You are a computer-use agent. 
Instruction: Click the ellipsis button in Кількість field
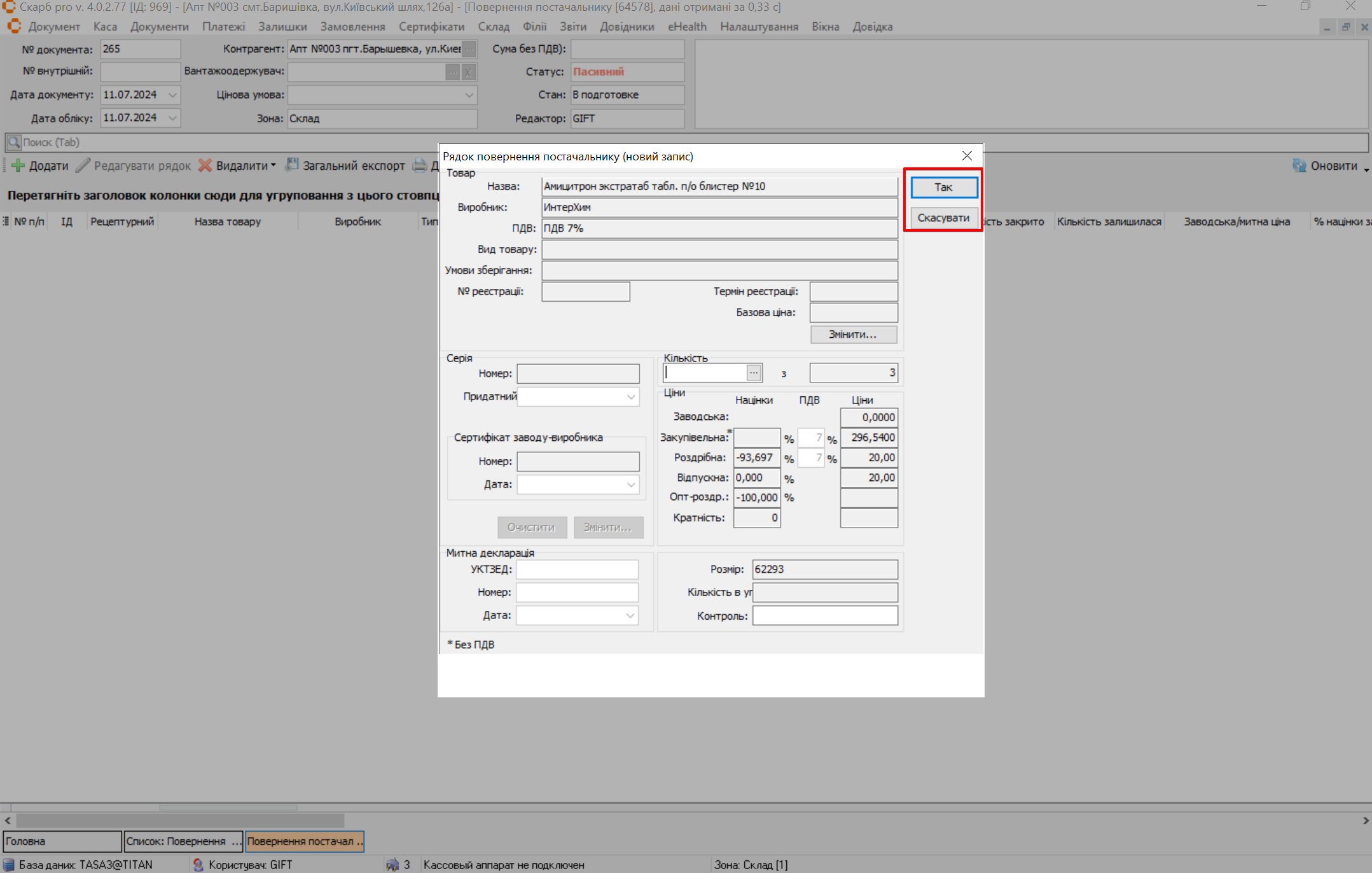[754, 373]
